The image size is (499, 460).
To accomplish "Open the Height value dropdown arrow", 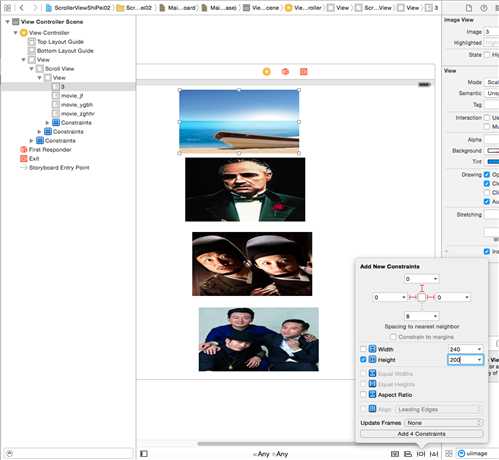I will pos(479,360).
